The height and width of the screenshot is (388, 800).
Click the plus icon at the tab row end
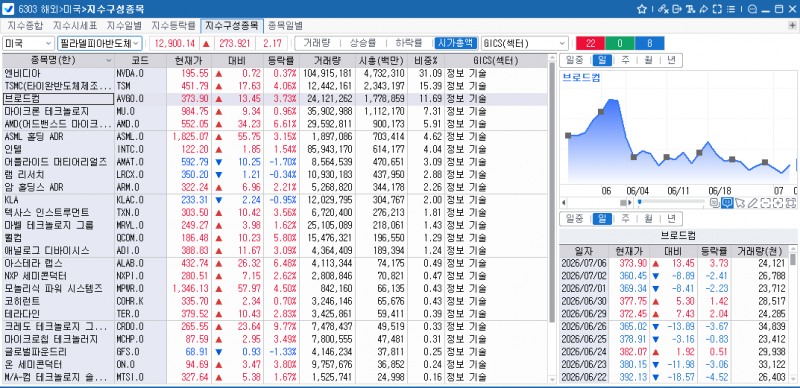click(792, 26)
